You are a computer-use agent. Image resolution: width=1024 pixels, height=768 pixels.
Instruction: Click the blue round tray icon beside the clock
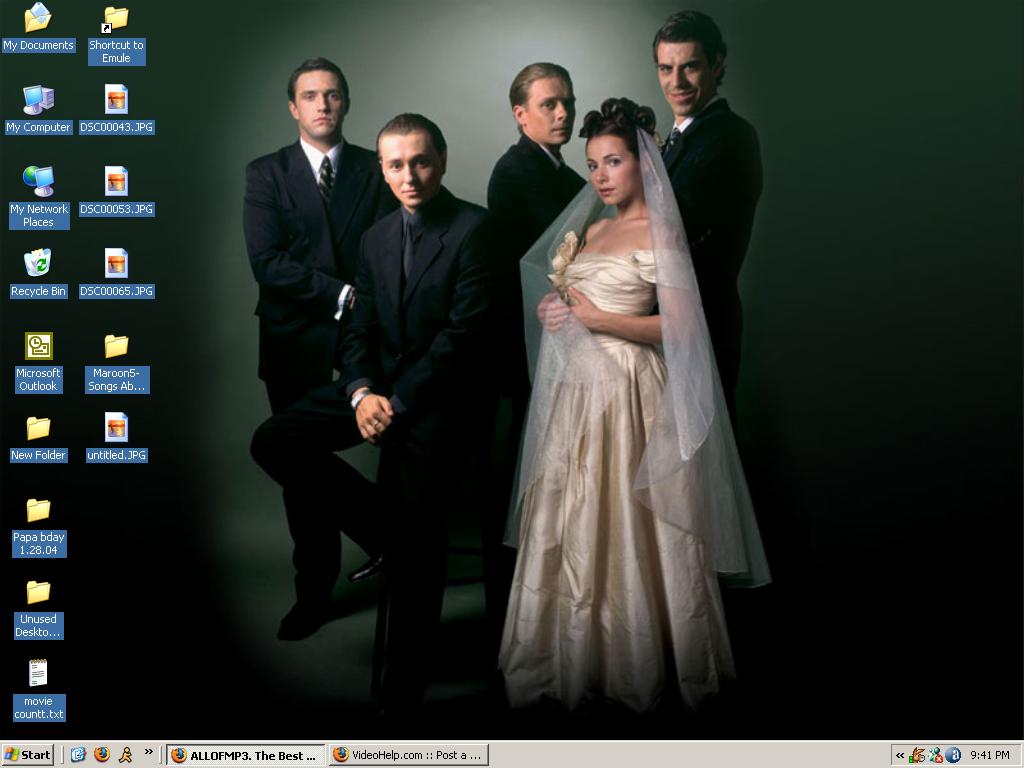point(953,756)
